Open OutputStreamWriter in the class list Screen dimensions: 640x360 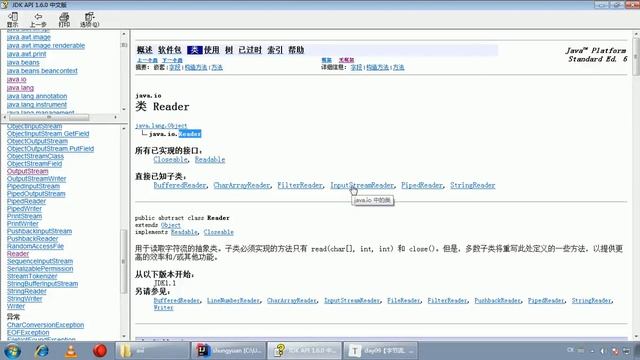pos(36,179)
